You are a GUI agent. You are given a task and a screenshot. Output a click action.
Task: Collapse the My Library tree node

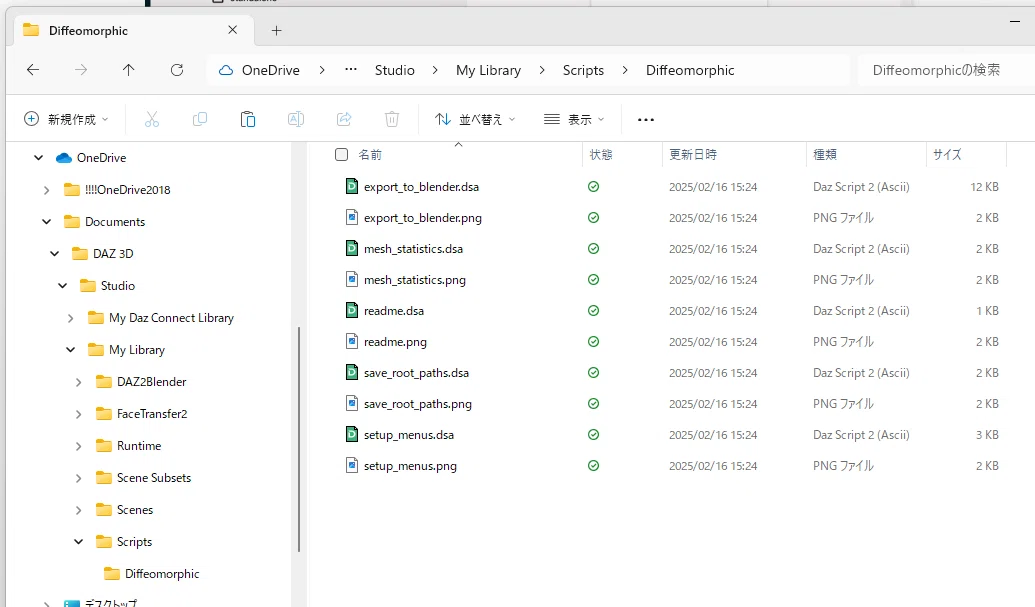click(x=71, y=350)
